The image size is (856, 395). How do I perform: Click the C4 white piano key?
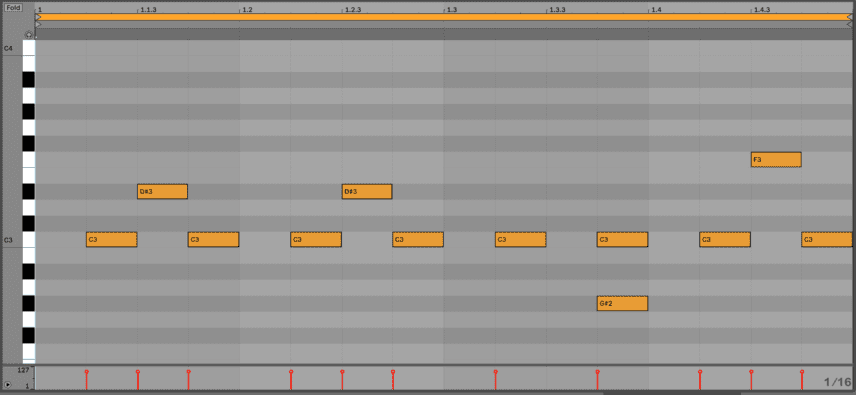[28, 48]
